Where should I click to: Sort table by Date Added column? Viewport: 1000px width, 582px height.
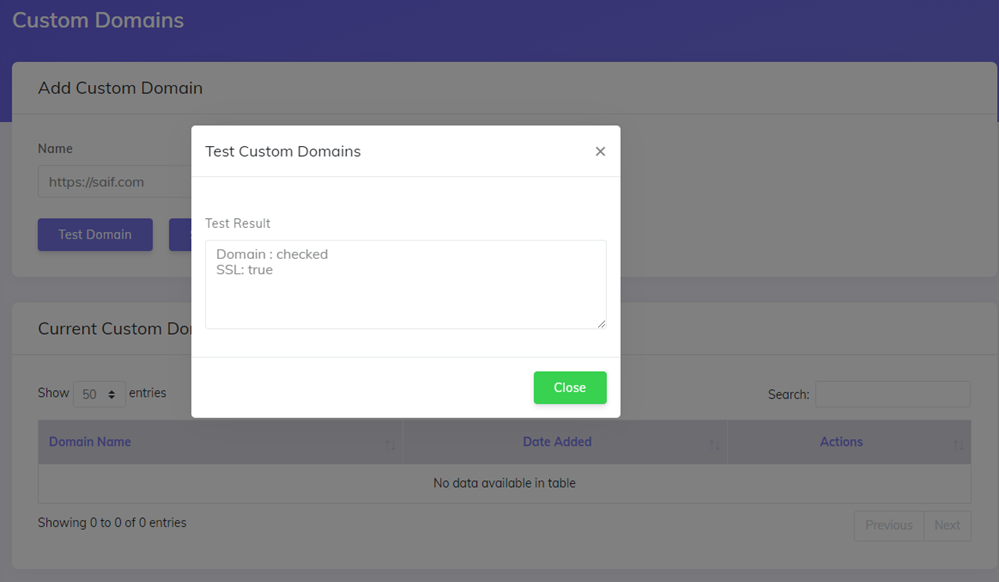point(557,441)
